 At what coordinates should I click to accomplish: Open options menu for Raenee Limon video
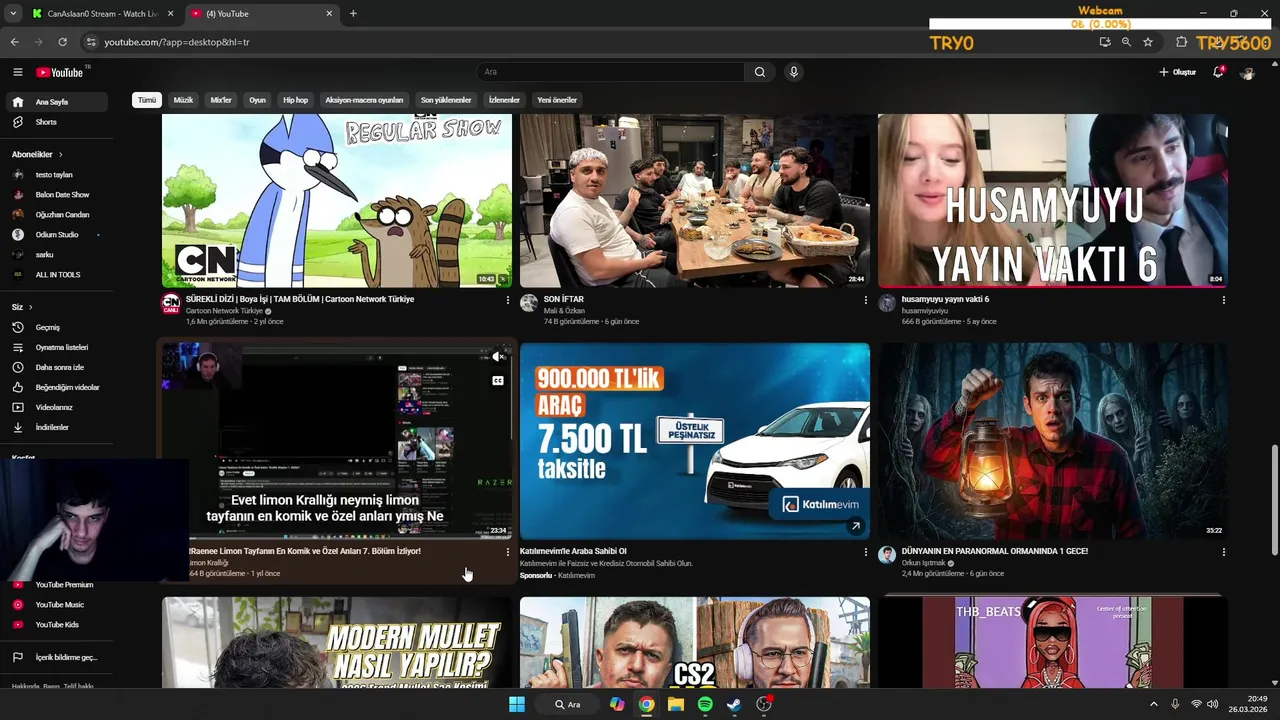point(507,552)
